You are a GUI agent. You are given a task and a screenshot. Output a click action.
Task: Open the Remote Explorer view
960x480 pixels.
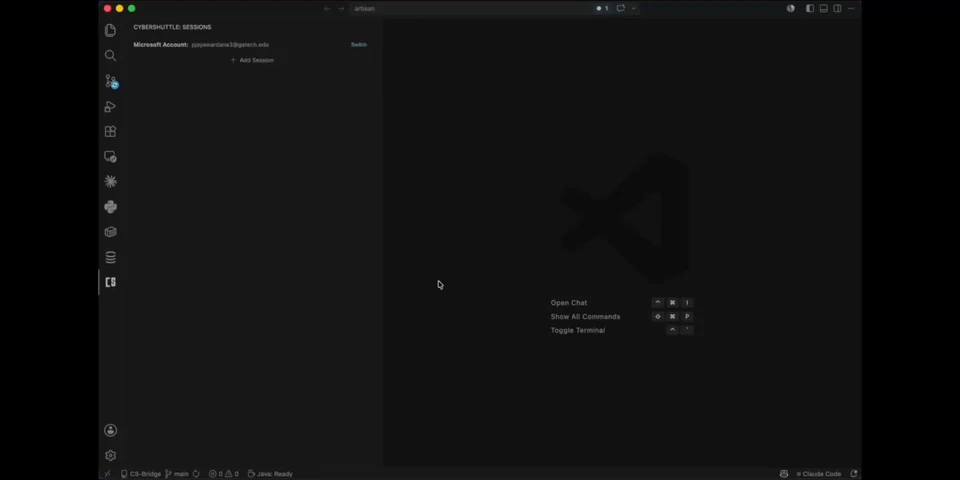coord(110,157)
